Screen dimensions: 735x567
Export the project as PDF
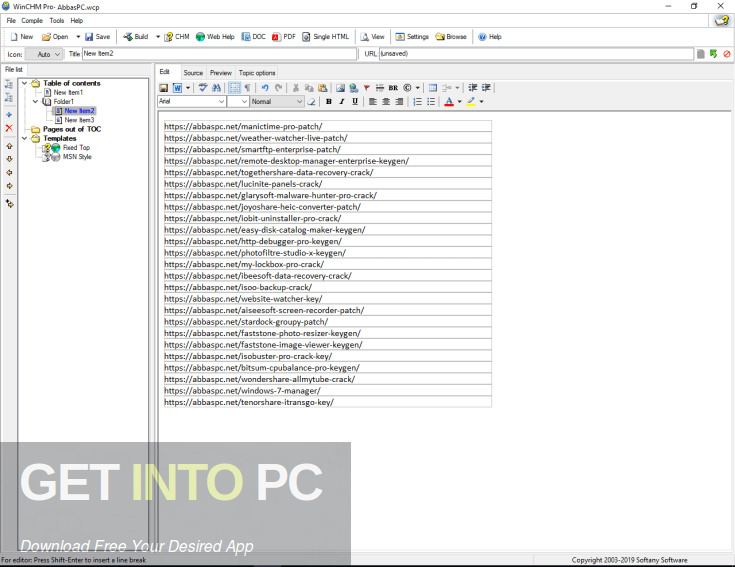point(284,37)
